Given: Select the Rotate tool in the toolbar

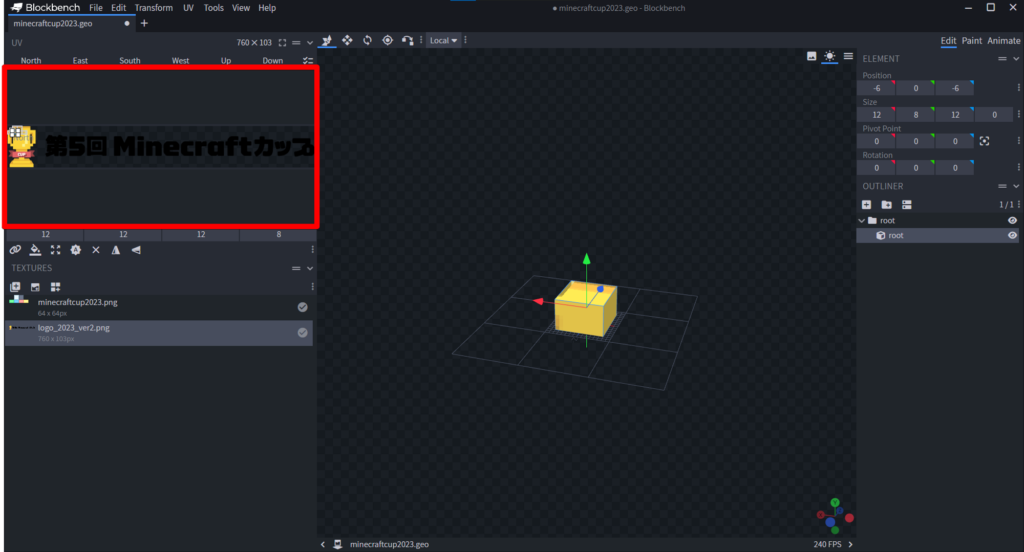Looking at the screenshot, I should tap(367, 40).
